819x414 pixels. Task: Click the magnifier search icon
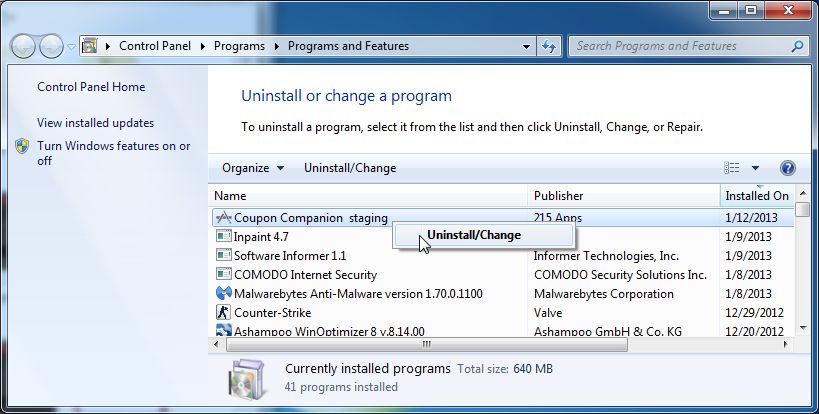(x=797, y=46)
